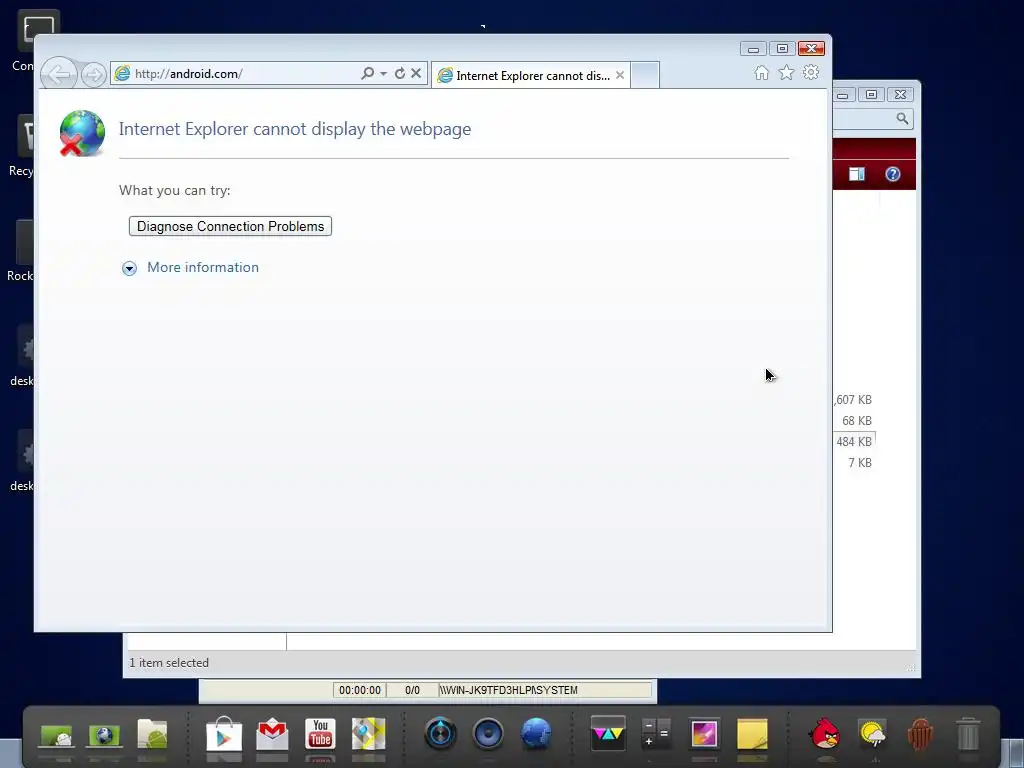This screenshot has width=1024, height=768.
Task: Open the Gallery picture icon in dock
Action: [x=704, y=733]
